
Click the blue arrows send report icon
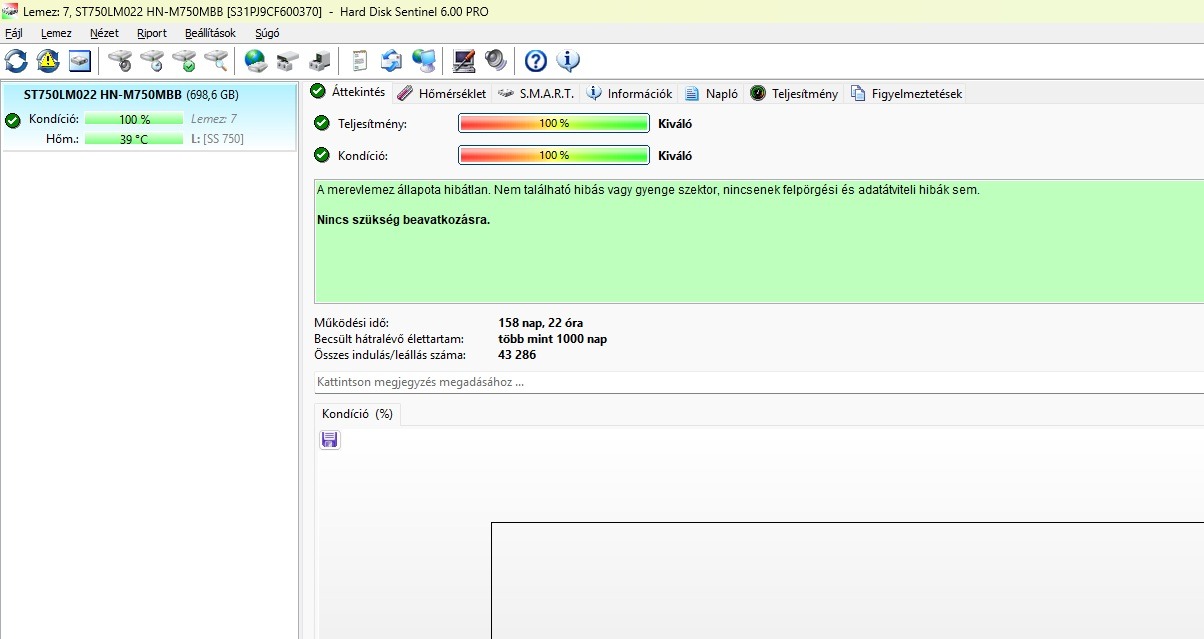point(392,61)
